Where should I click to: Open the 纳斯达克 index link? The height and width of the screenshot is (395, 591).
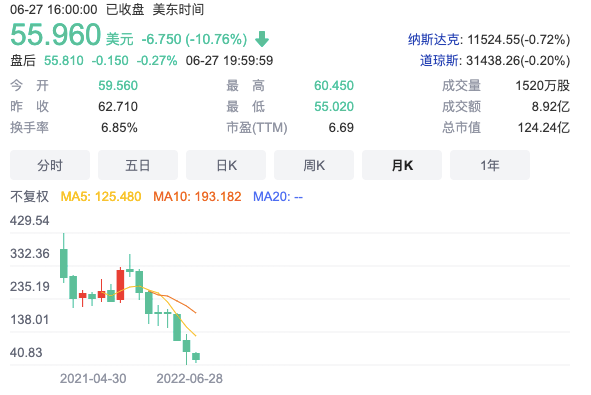(433, 39)
